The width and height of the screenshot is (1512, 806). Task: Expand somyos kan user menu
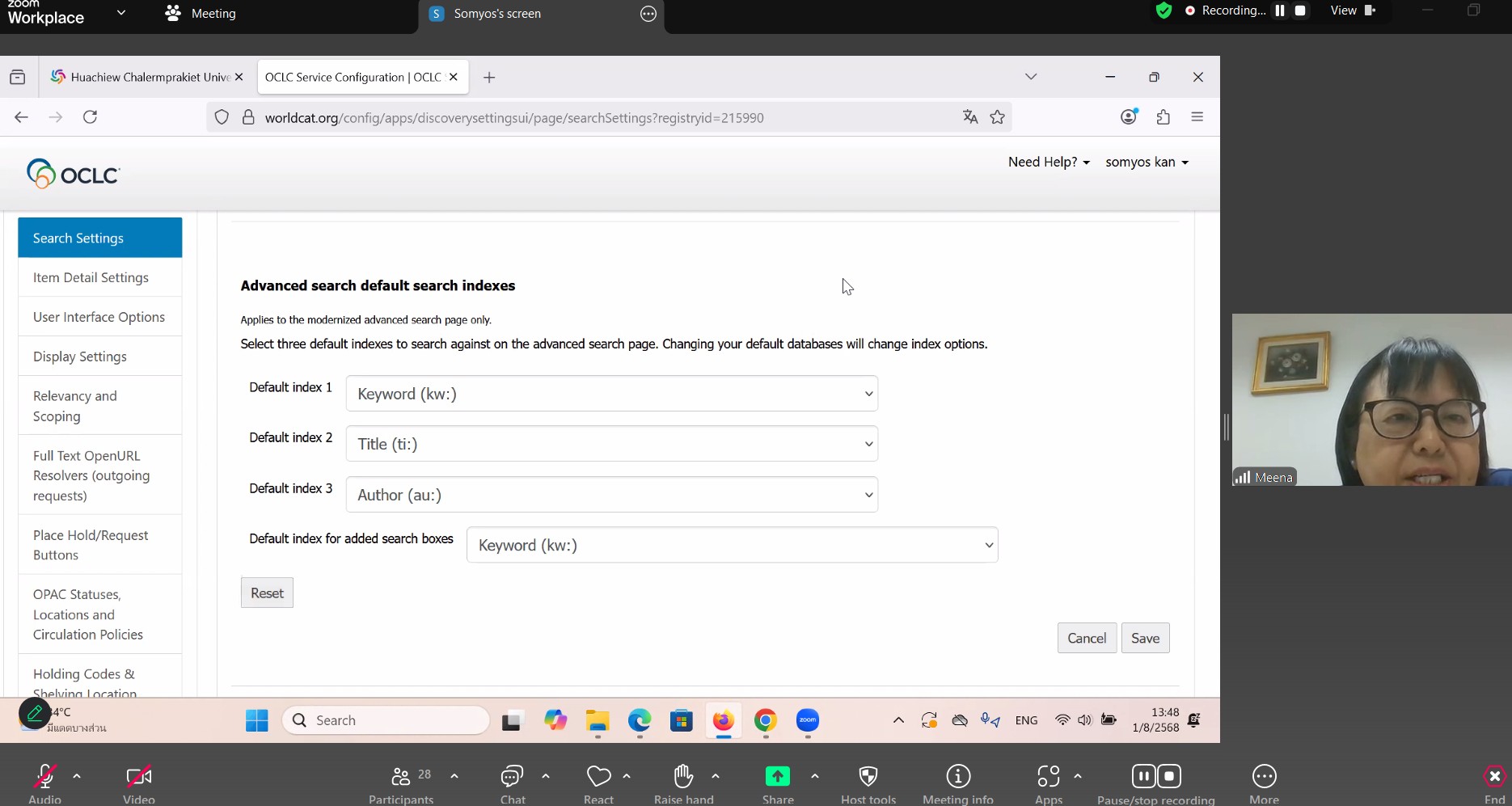coord(1147,162)
